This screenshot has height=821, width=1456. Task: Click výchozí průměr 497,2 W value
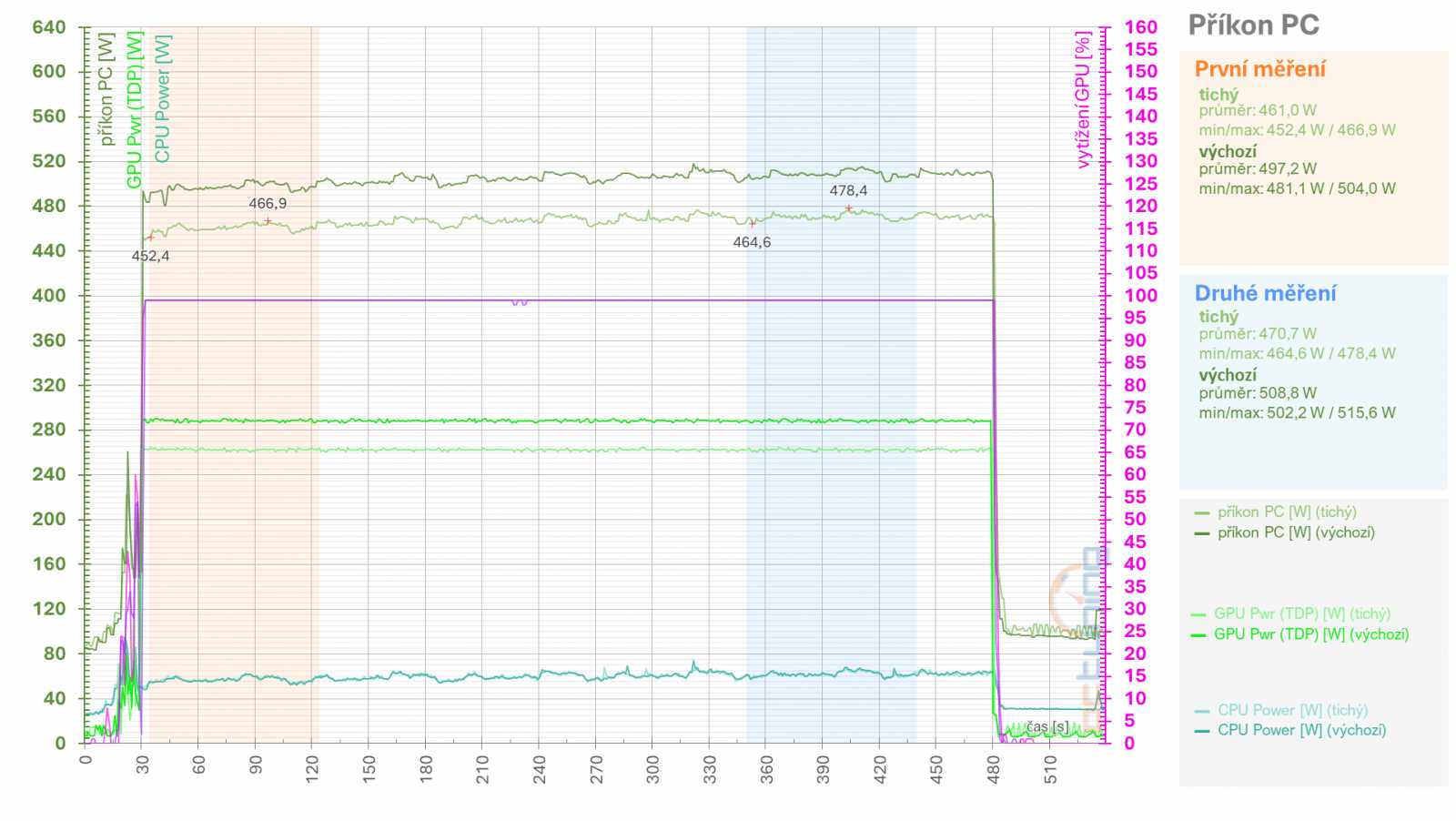1258,169
